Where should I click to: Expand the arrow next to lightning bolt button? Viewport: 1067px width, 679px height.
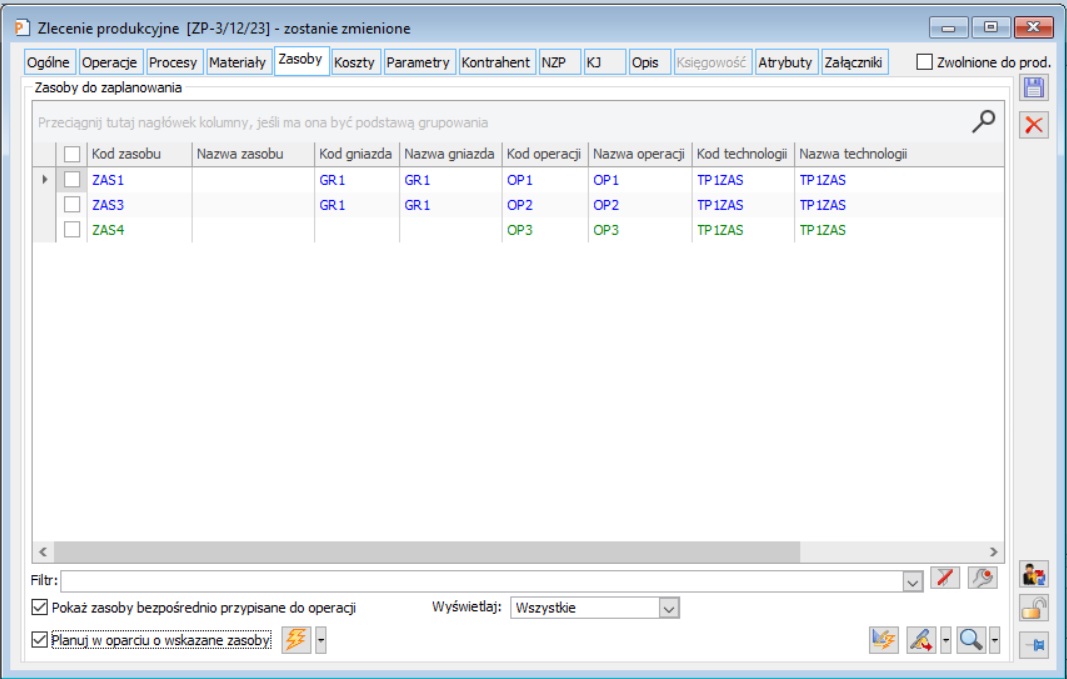click(321, 640)
